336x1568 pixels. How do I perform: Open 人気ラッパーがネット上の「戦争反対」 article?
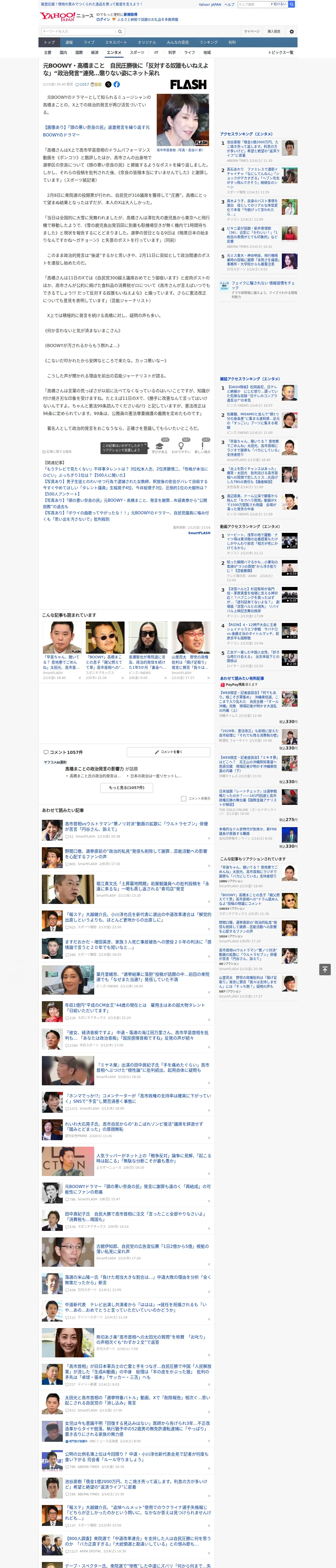point(153,1158)
